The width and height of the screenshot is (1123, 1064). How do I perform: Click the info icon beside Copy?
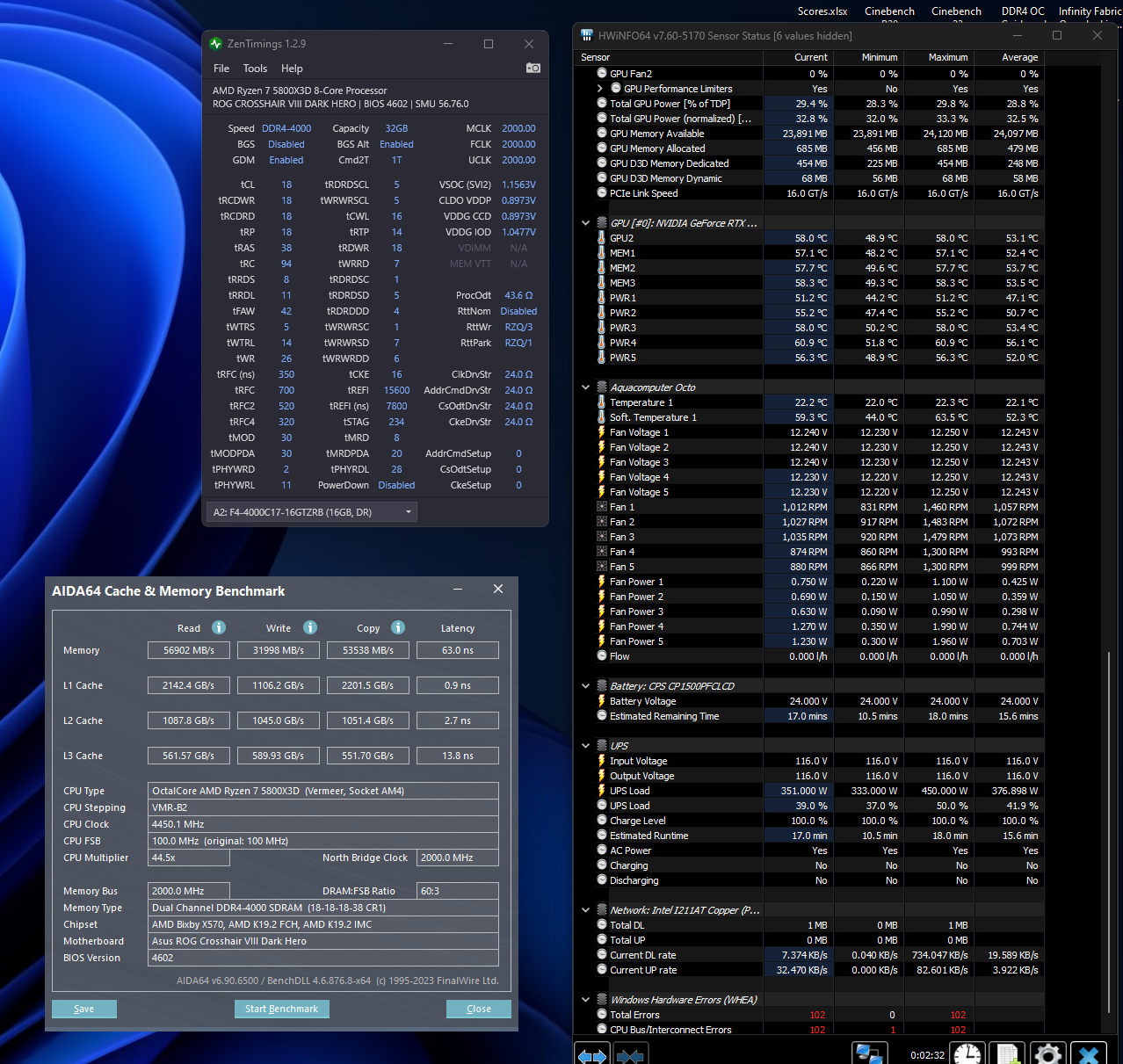(x=398, y=627)
